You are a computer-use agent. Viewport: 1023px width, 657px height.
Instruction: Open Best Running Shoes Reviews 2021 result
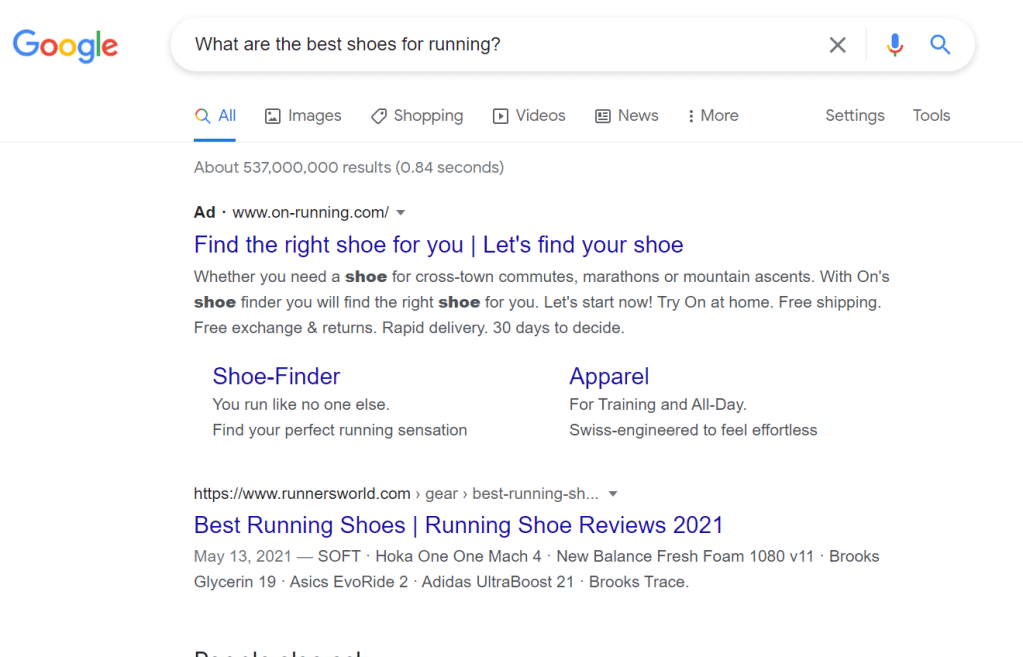pos(459,525)
